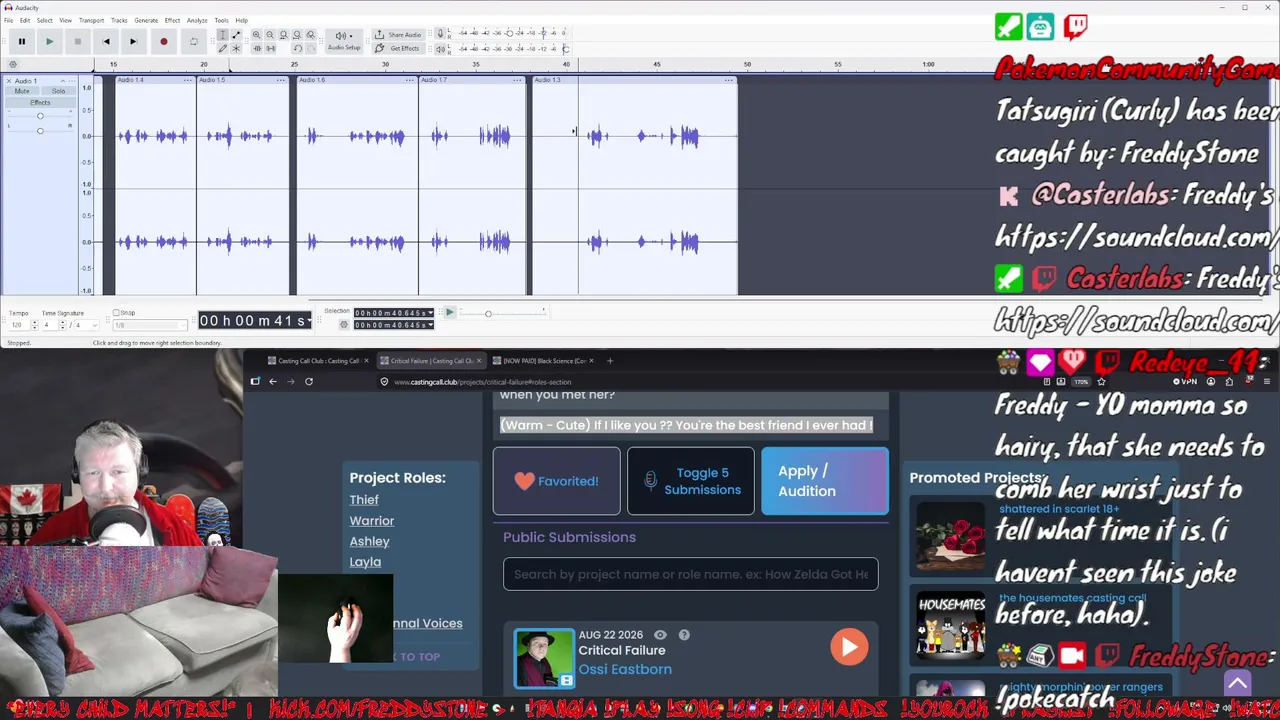The height and width of the screenshot is (720, 1280).
Task: Mute the Audio 1 track
Action: click(x=22, y=91)
